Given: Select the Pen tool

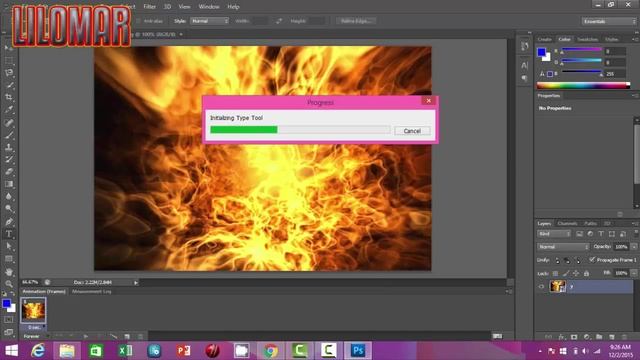Looking at the screenshot, I should [x=9, y=222].
